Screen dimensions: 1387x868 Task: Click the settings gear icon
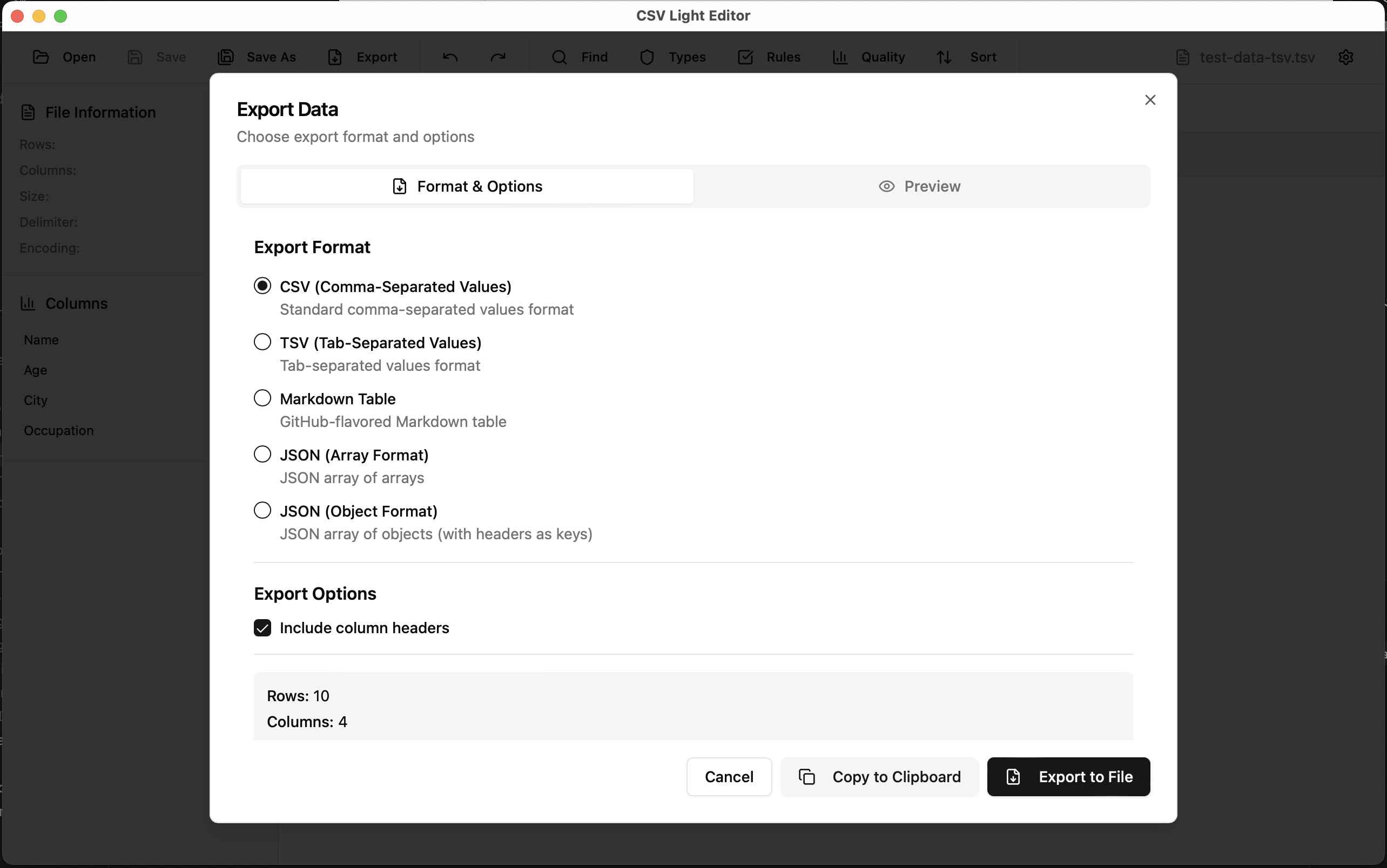point(1345,57)
